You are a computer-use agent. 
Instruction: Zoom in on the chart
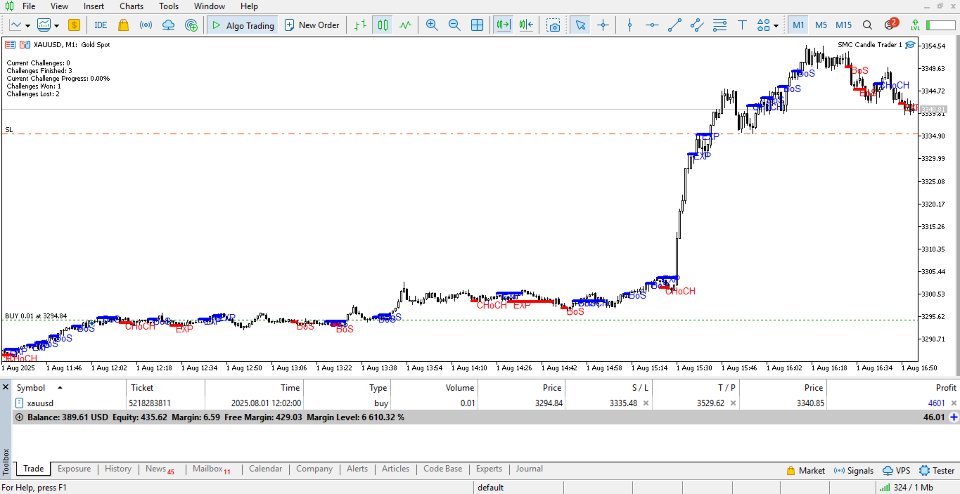pos(432,25)
